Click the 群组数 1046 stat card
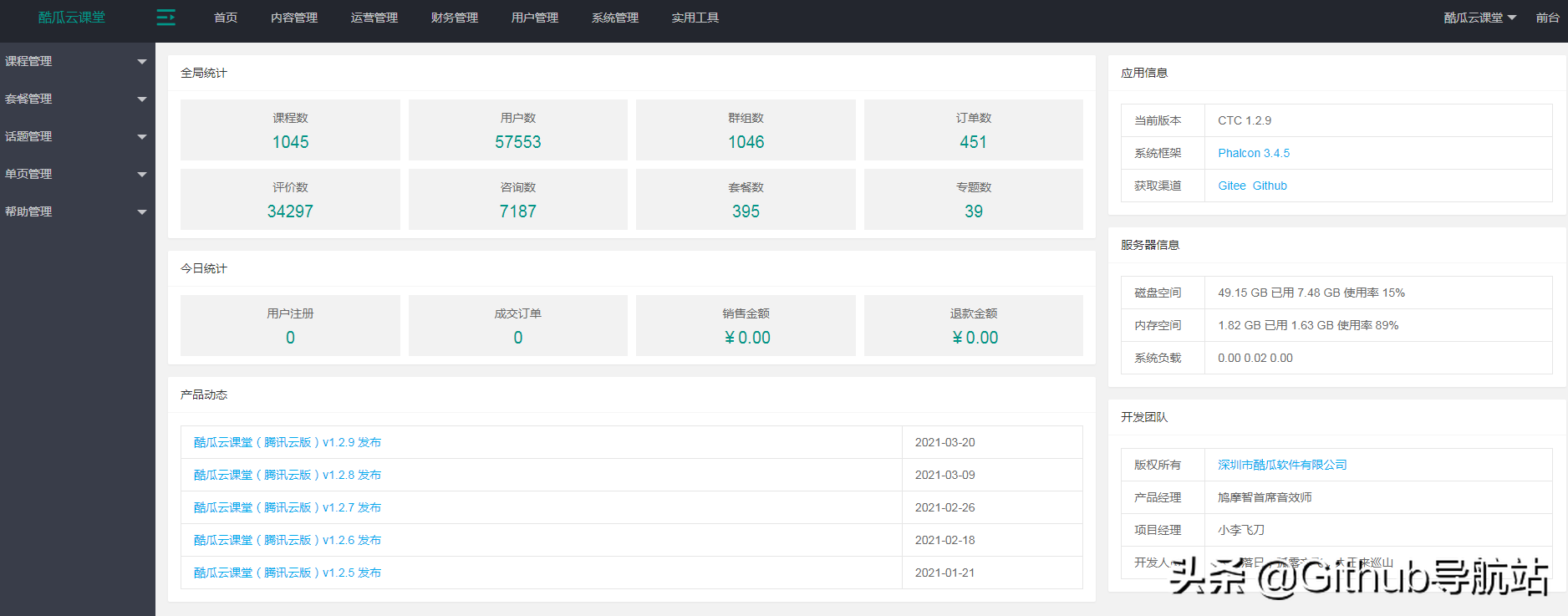Image resolution: width=1568 pixels, height=616 pixels. coord(746,130)
